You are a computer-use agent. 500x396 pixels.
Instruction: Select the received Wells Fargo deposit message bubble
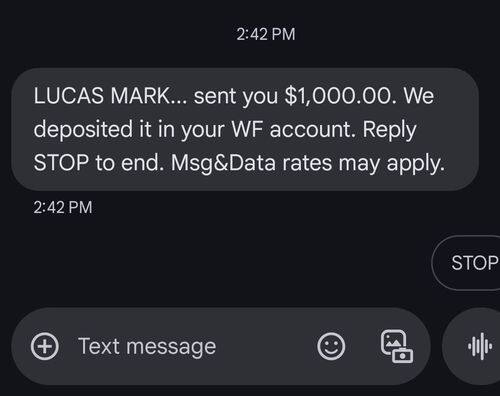pos(245,129)
